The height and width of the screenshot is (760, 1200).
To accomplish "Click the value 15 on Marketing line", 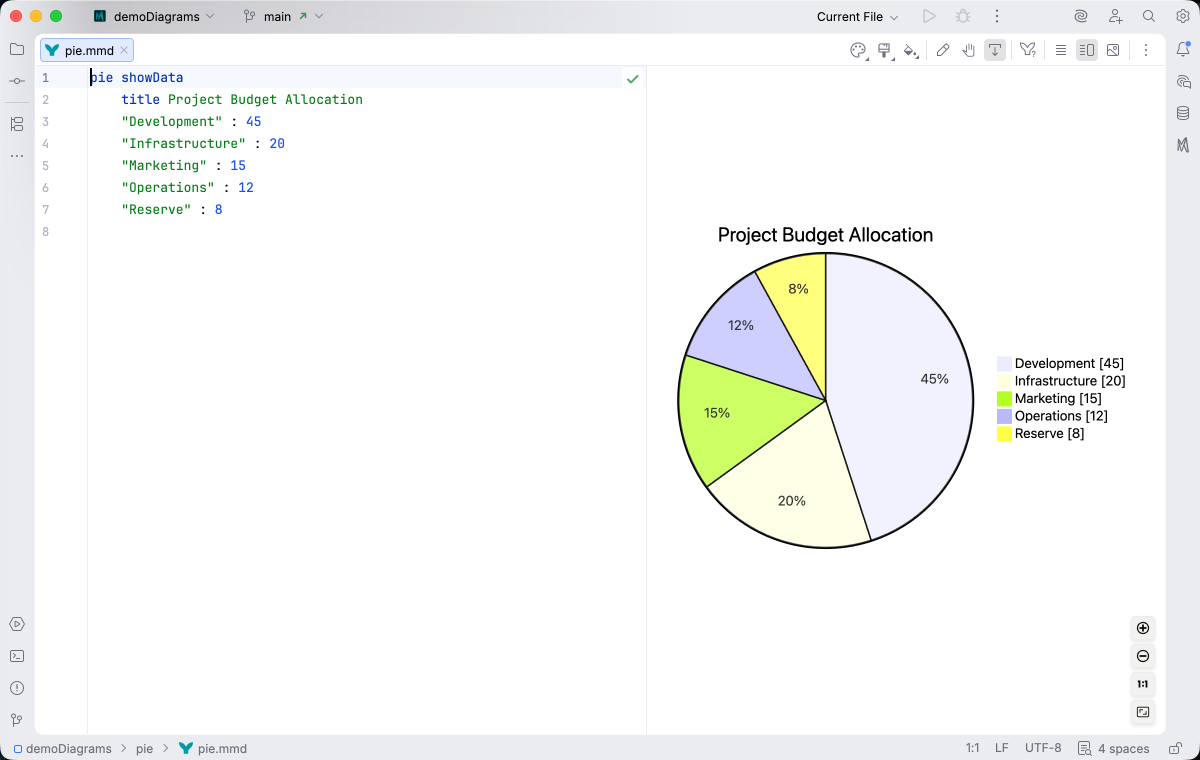I will (x=238, y=165).
